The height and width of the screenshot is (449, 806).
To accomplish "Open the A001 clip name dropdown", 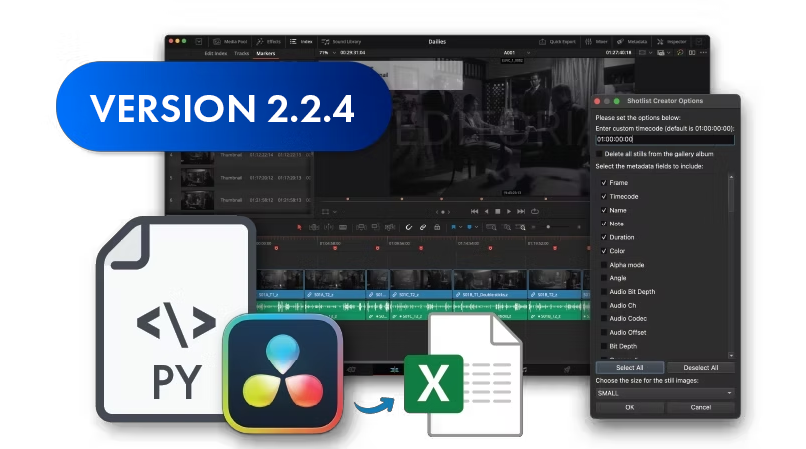I will point(517,52).
